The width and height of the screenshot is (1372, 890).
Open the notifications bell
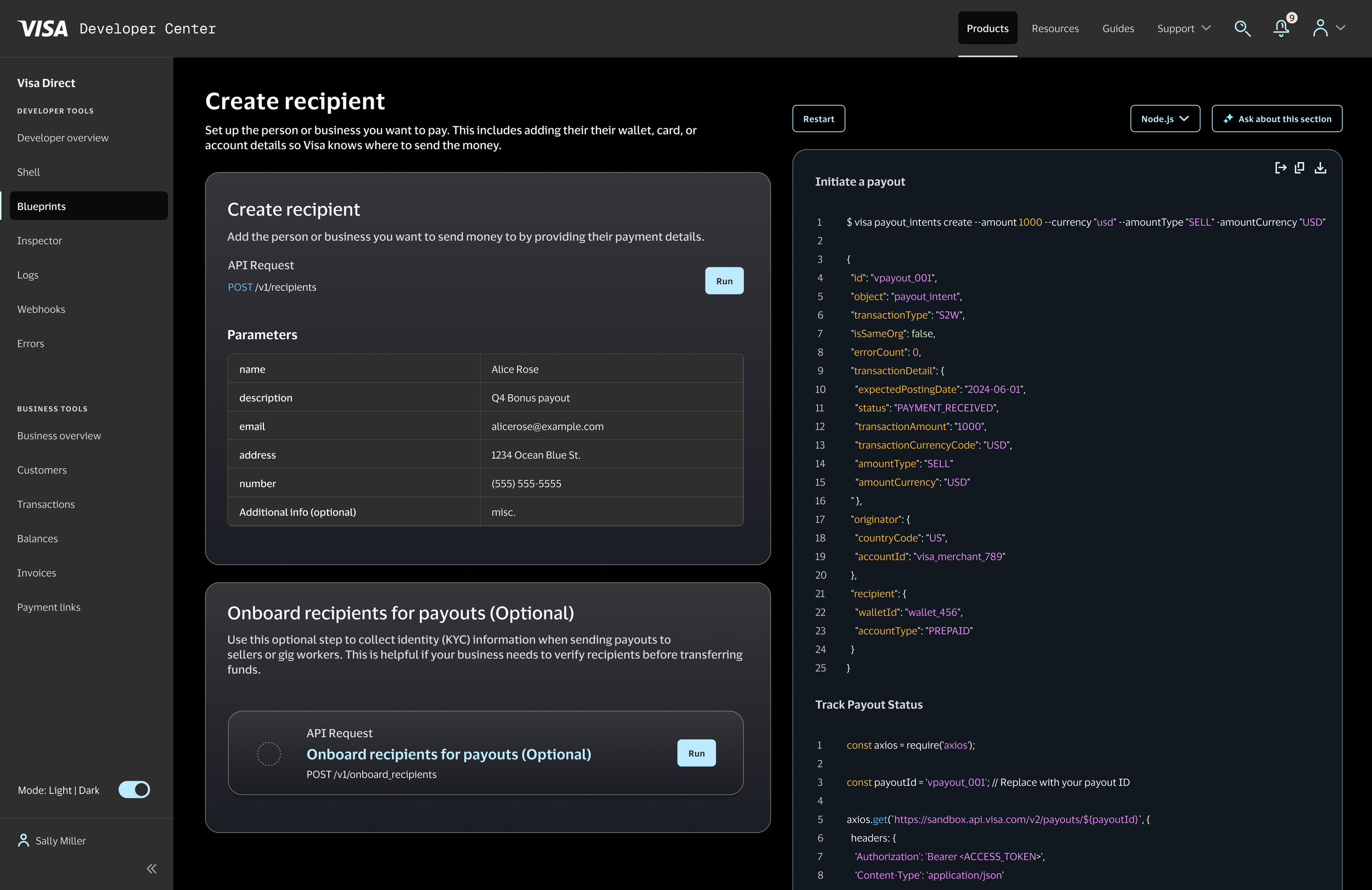pos(1280,28)
